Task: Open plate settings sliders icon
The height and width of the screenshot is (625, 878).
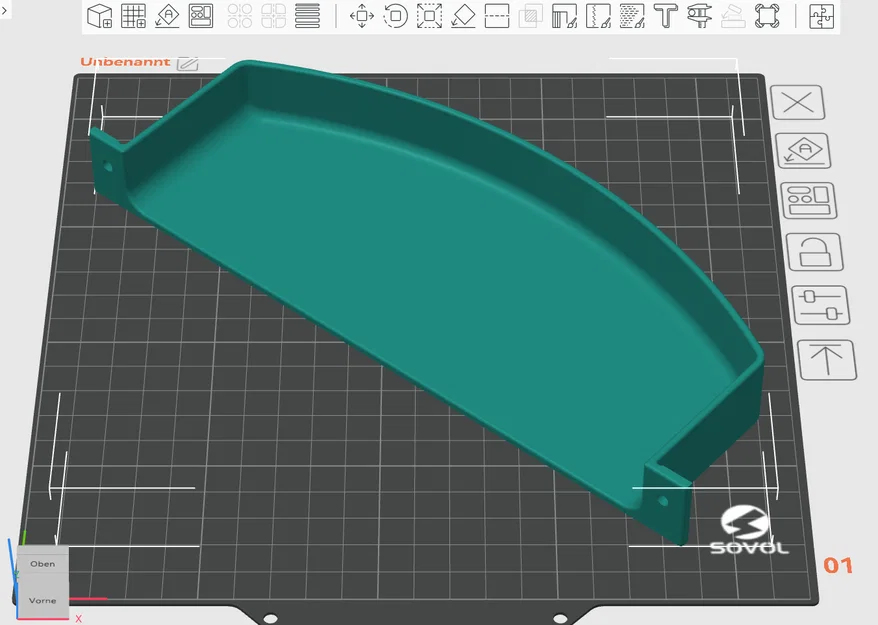Action: coord(821,305)
